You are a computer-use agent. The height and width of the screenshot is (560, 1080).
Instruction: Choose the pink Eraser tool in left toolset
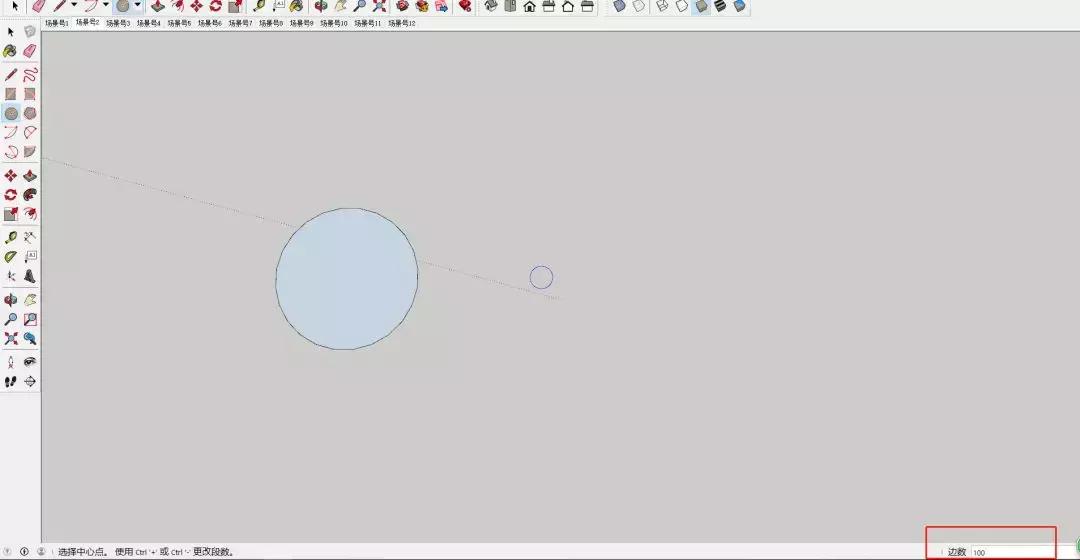click(30, 52)
